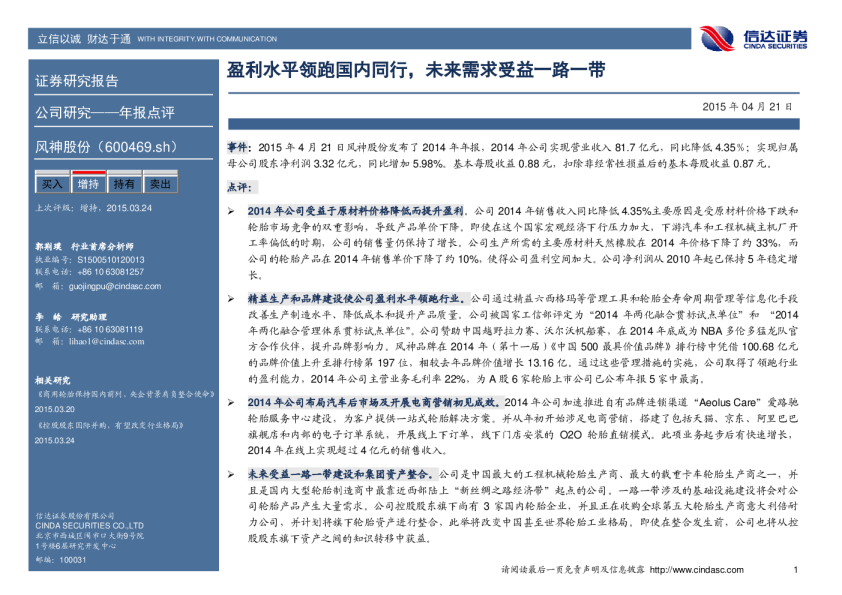This screenshot has height=595, width=842.
Task: Click the 相关研究 section heading
Action: click(x=52, y=380)
